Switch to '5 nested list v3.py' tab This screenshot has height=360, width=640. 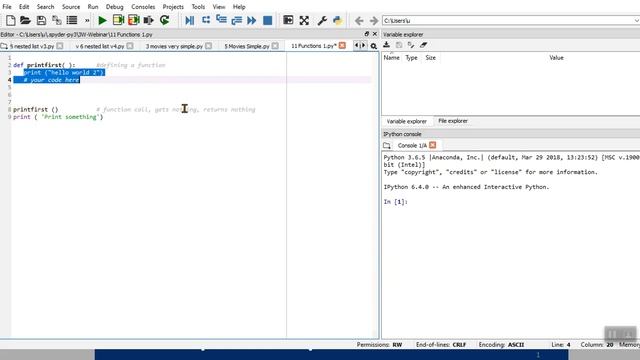32,47
